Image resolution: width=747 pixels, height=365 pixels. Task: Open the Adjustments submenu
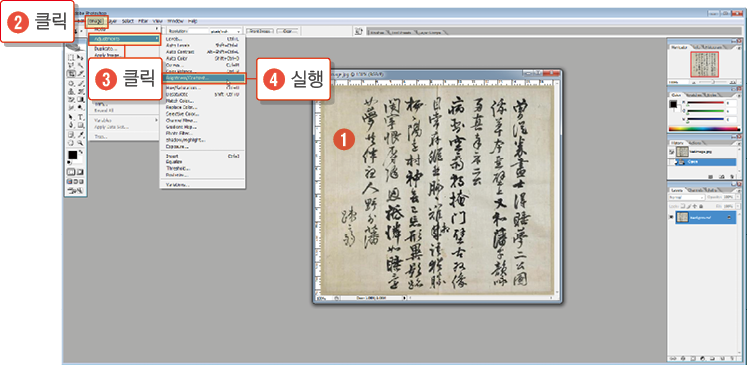coord(124,39)
